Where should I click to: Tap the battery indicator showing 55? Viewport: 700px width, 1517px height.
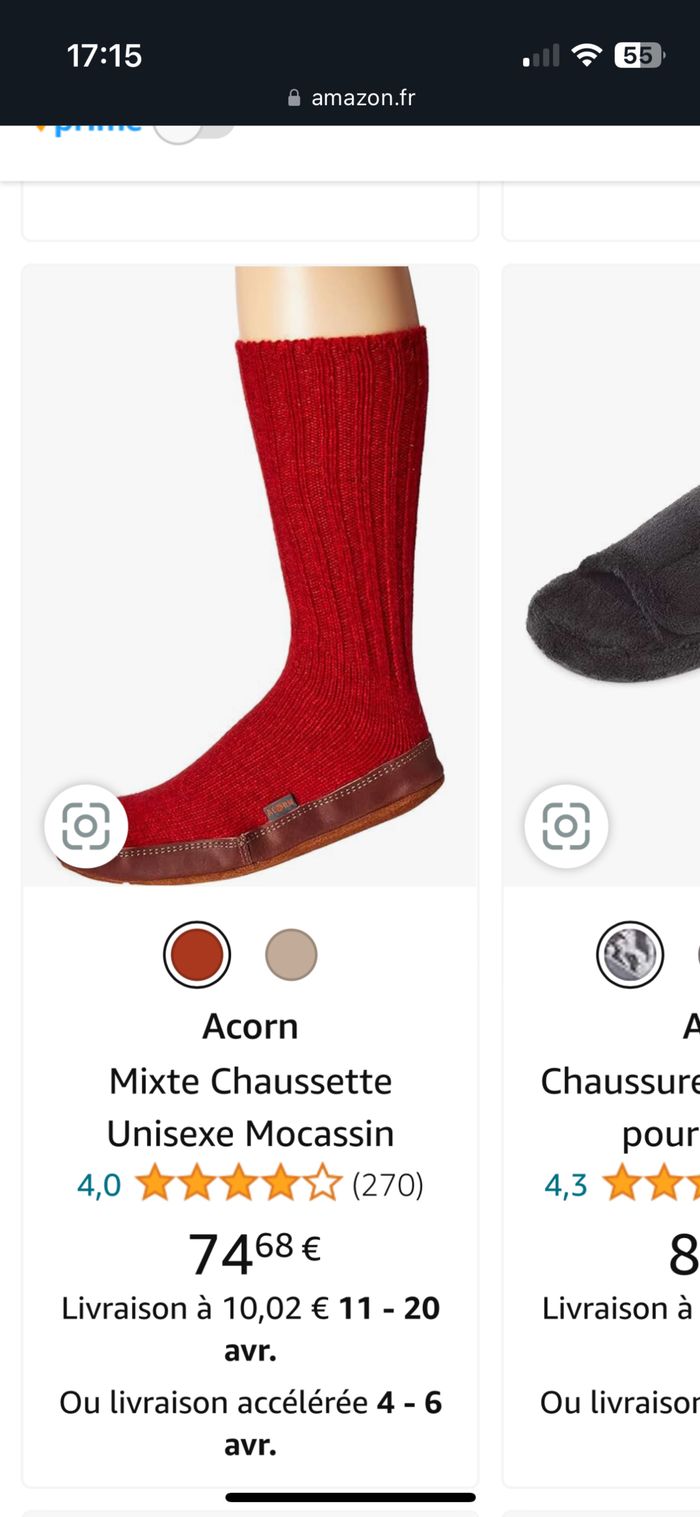click(x=638, y=56)
